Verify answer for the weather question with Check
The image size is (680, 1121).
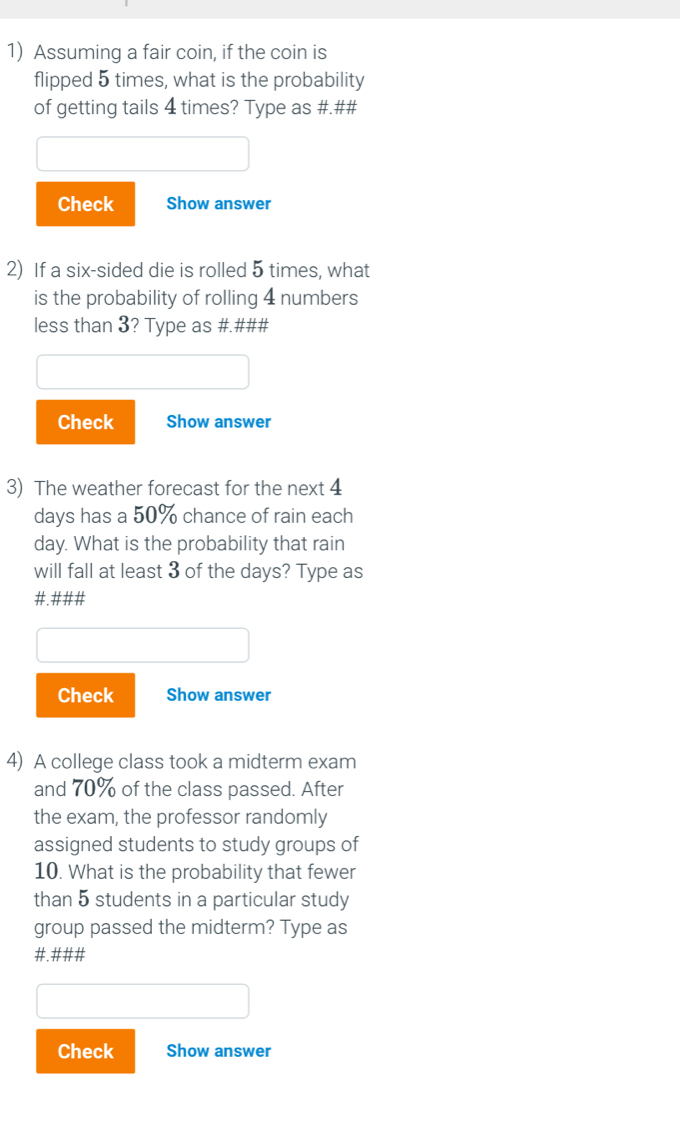(x=85, y=695)
